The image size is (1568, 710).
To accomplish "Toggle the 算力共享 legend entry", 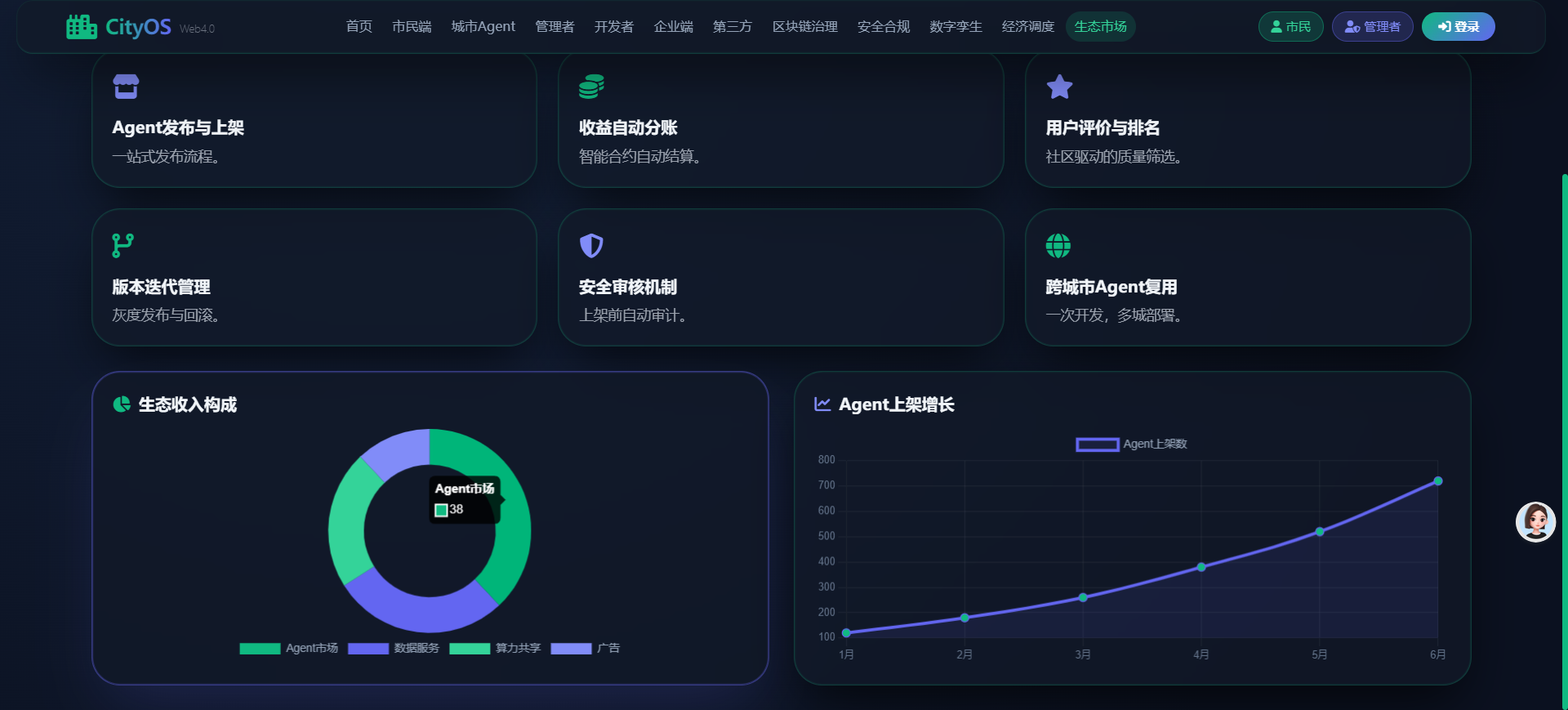I will (x=495, y=648).
